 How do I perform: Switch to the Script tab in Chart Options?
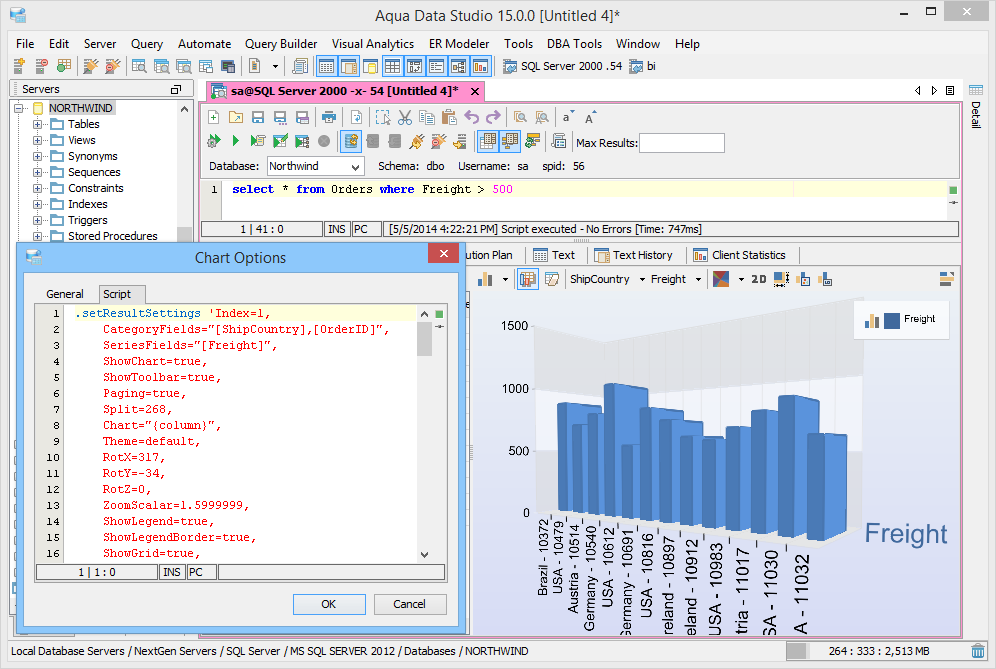[122, 294]
